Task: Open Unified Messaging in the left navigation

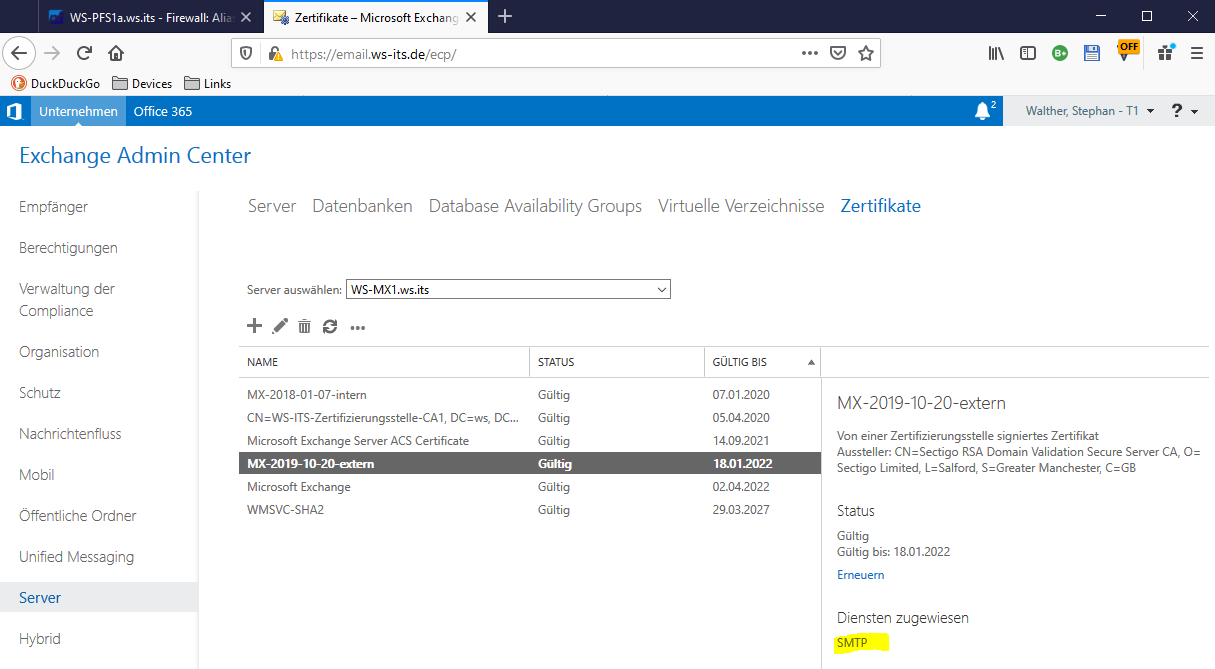Action: pos(76,557)
